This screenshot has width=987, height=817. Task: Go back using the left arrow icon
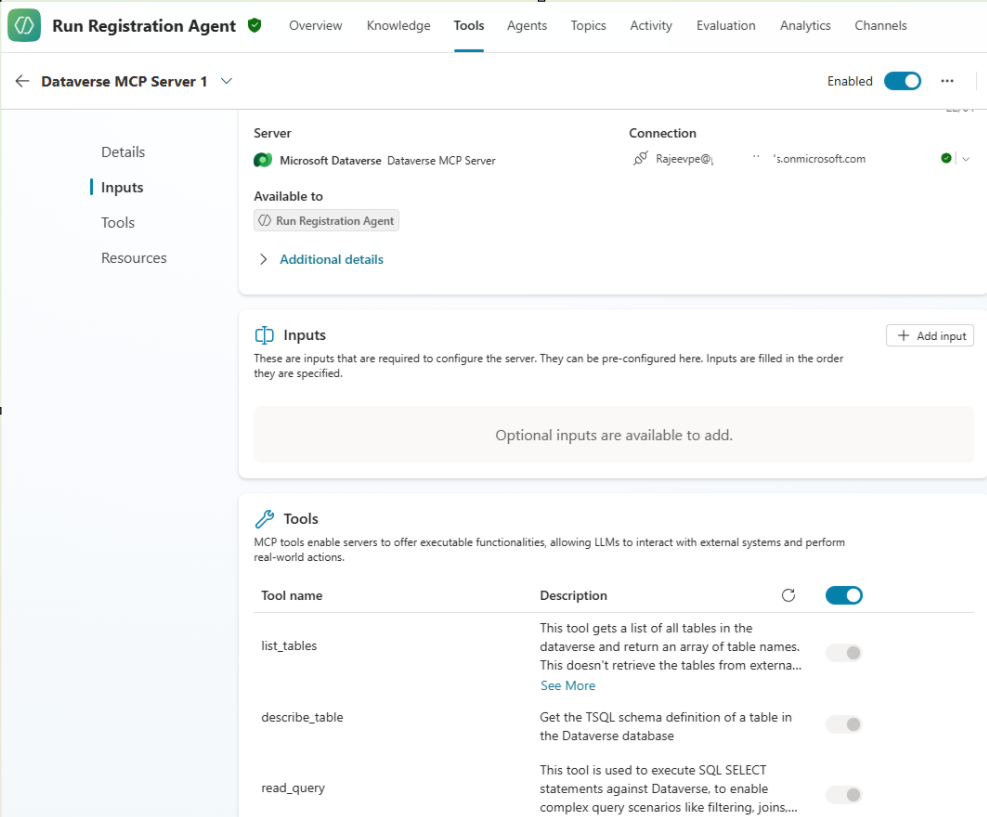click(x=22, y=81)
